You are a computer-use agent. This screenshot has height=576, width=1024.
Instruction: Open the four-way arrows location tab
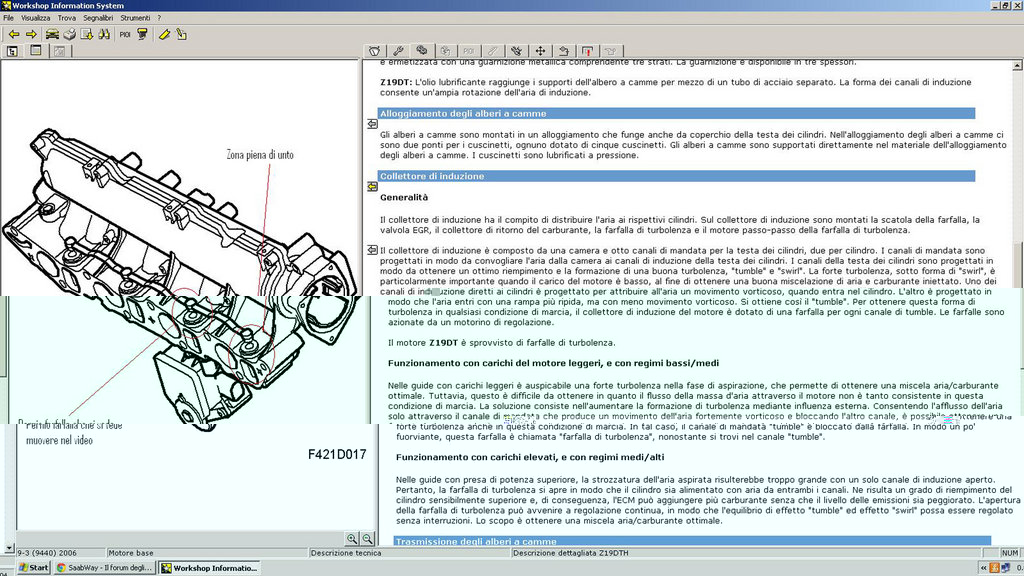point(540,51)
